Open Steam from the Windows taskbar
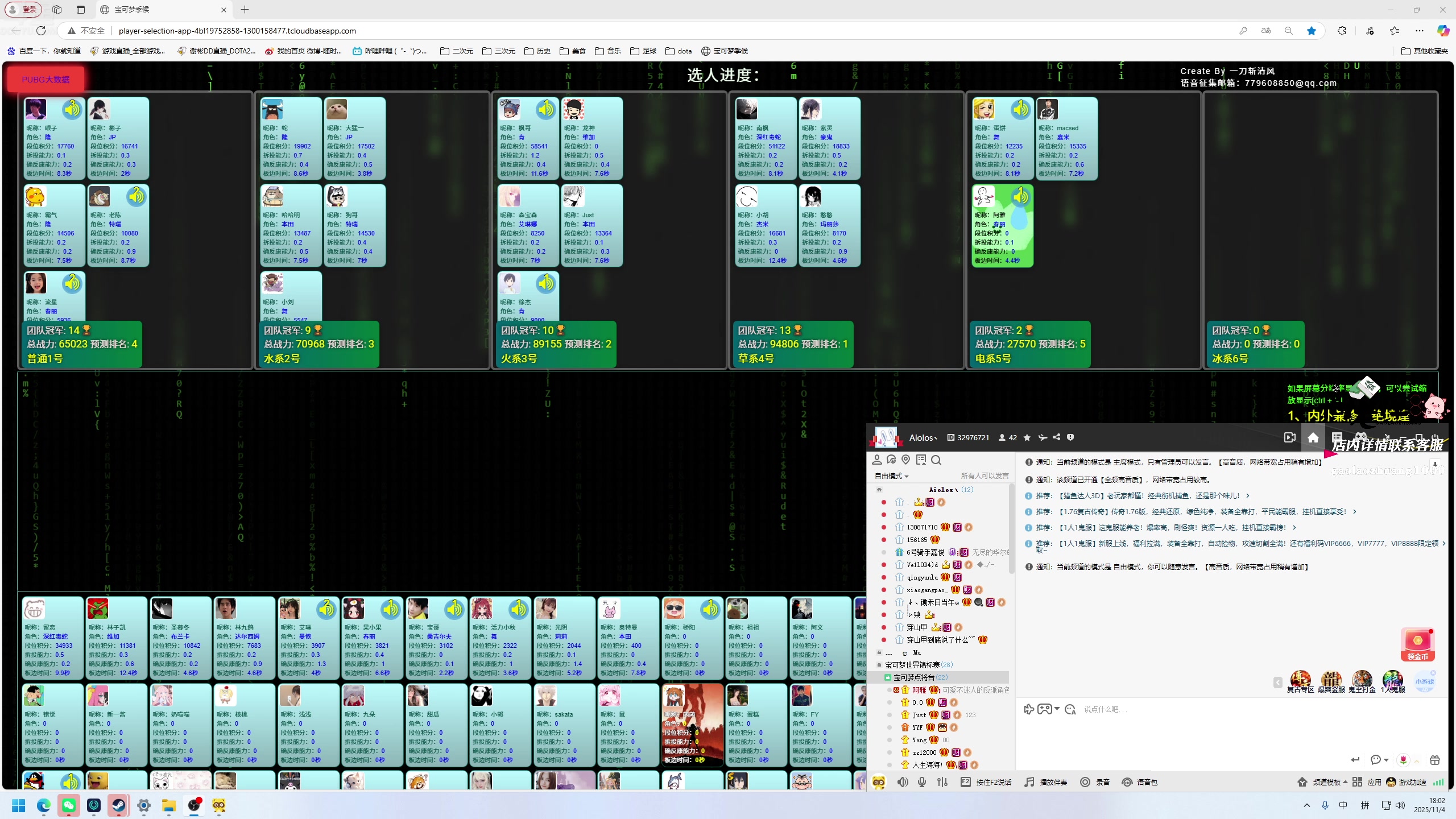 point(119,805)
